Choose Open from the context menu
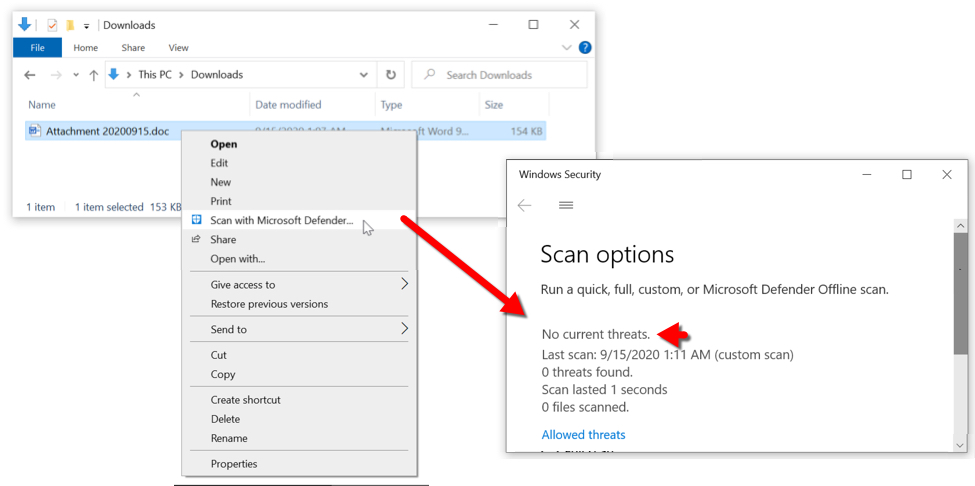 pyautogui.click(x=300, y=144)
